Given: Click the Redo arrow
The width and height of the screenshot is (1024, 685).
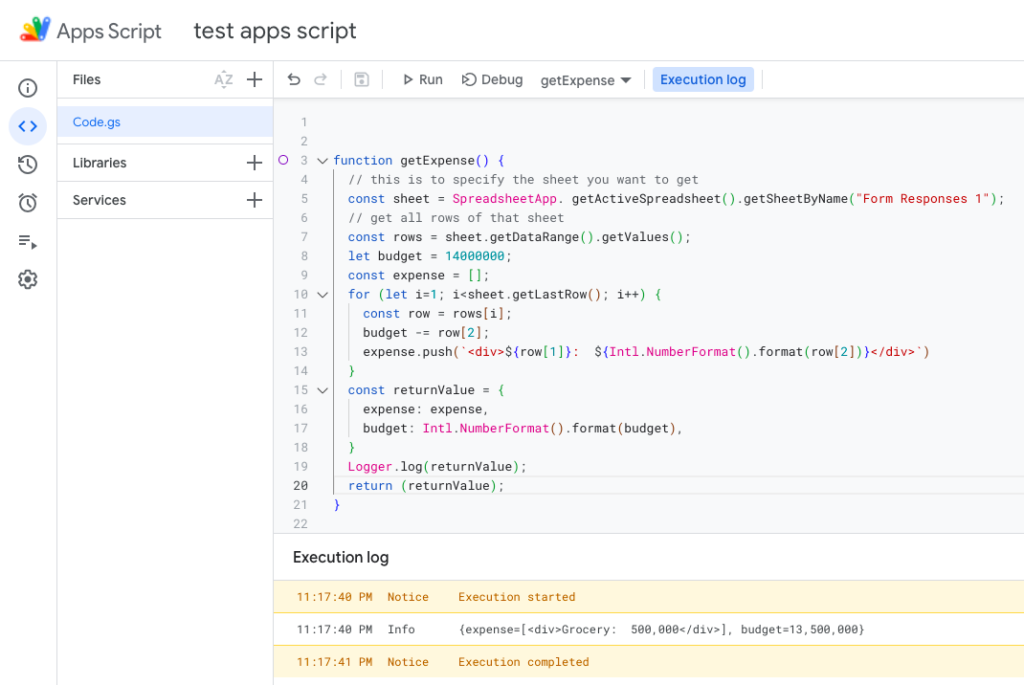Looking at the screenshot, I should [x=320, y=80].
